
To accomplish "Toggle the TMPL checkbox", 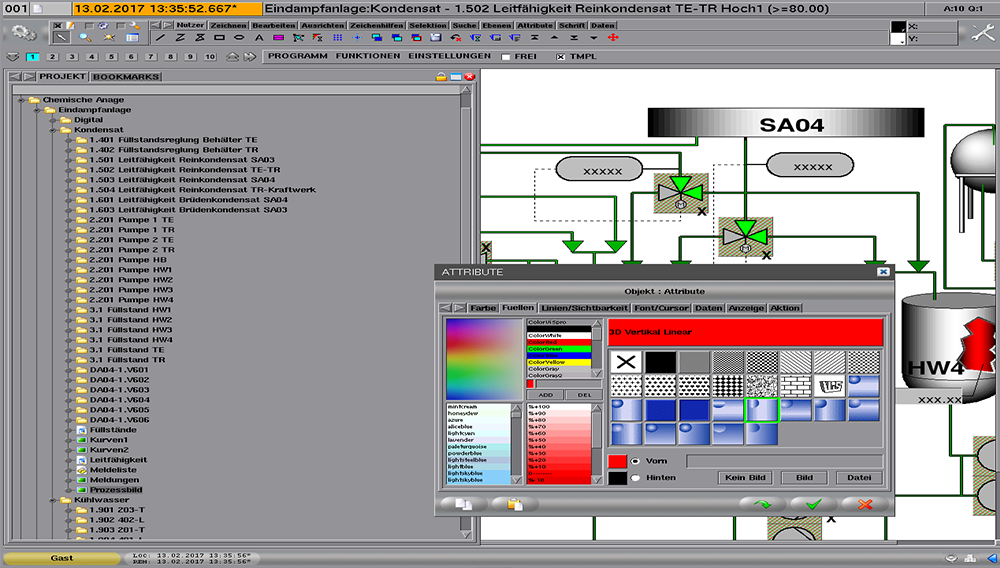I will (561, 57).
